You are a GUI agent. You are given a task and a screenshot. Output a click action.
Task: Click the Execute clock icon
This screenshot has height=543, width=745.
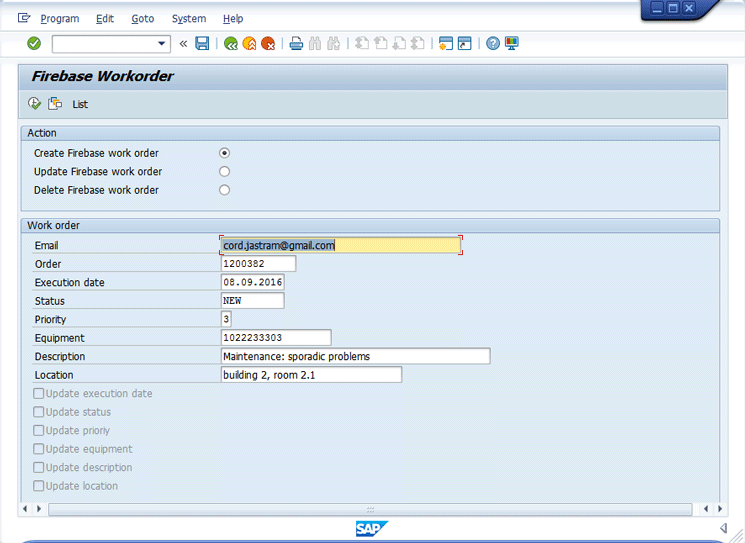point(34,103)
